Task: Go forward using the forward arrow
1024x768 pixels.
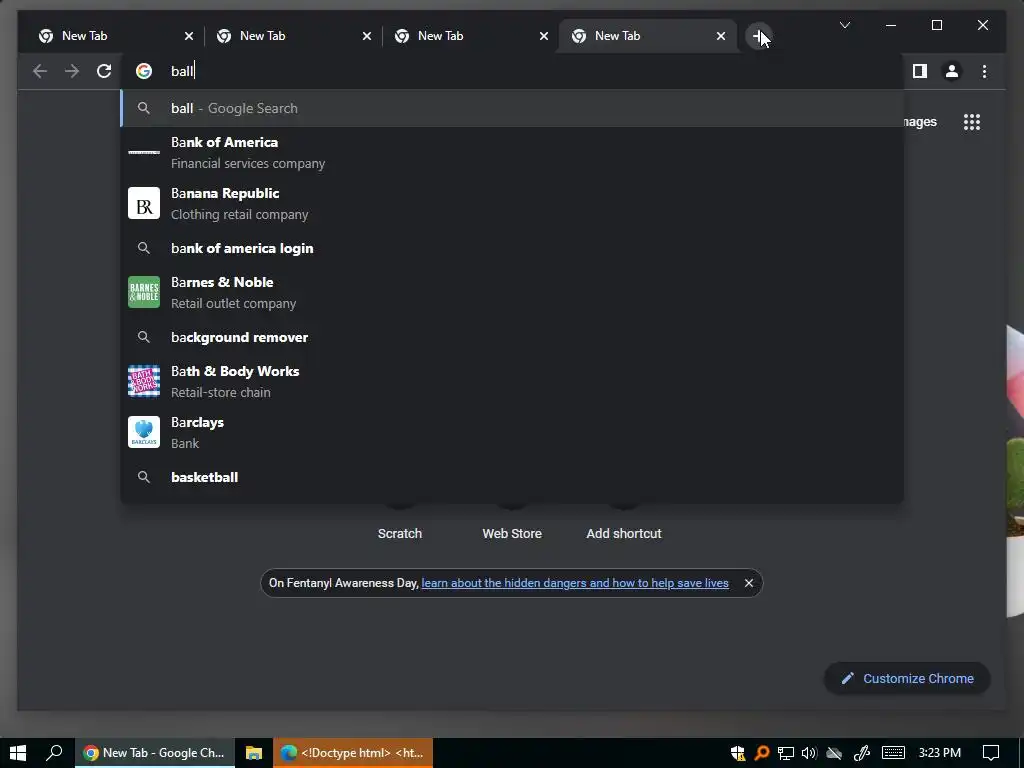Action: 72,71
